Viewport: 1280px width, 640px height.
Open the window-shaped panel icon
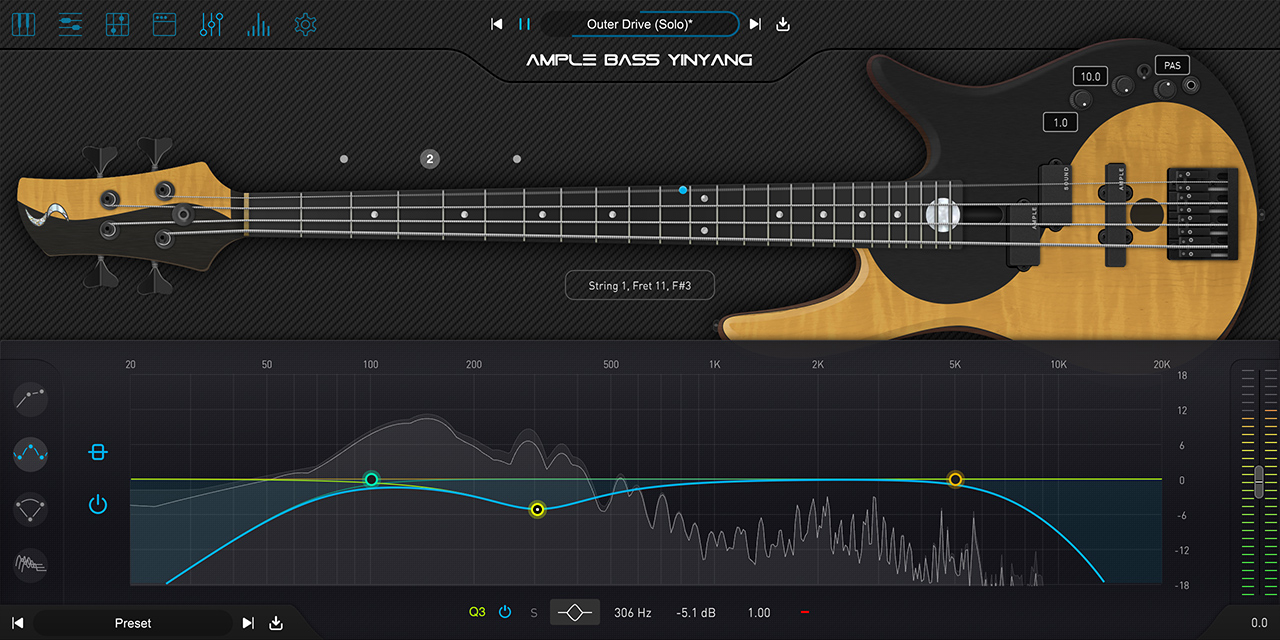click(164, 24)
